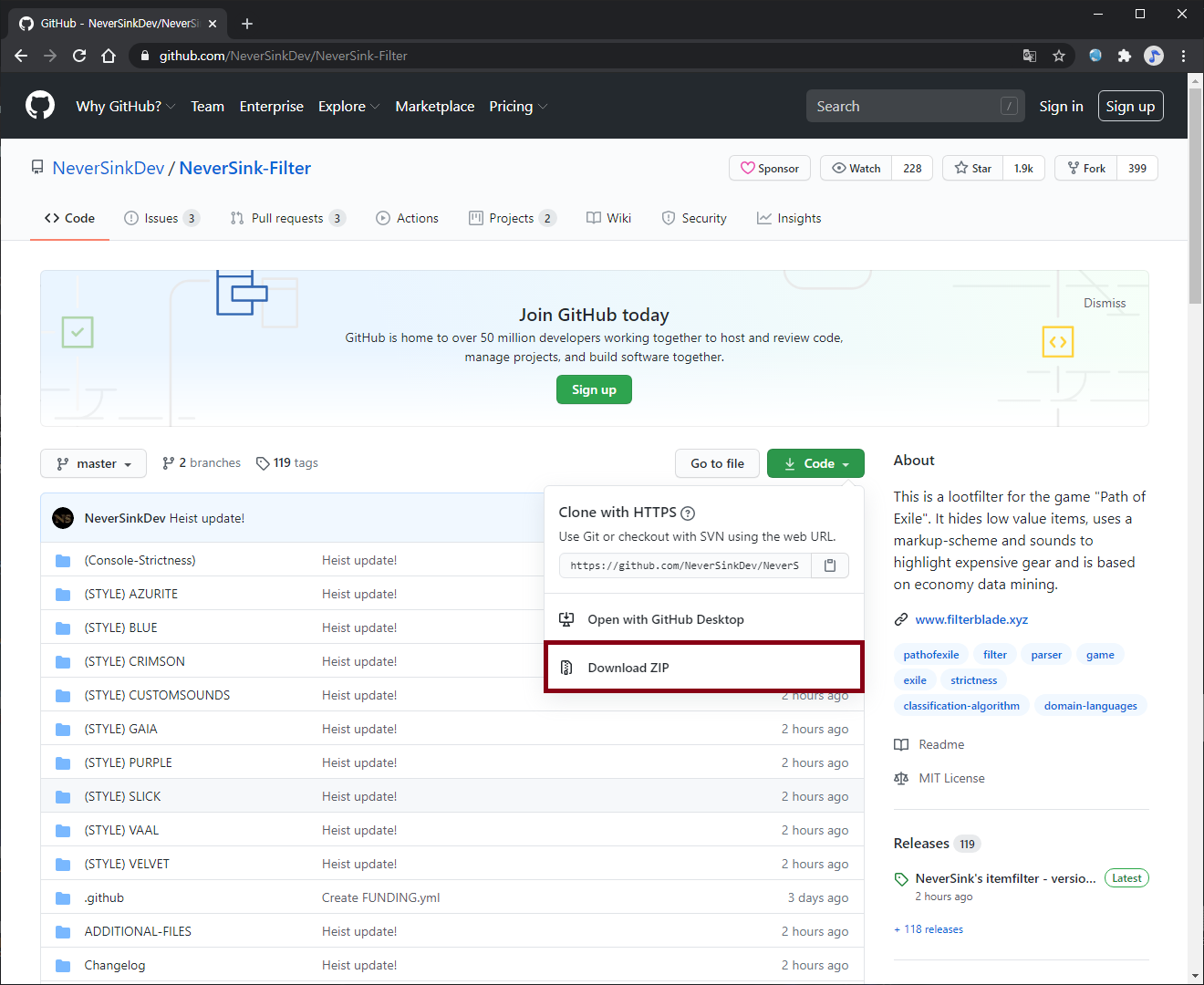The width and height of the screenshot is (1204, 985).
Task: Open Projects tab
Action: 512,218
